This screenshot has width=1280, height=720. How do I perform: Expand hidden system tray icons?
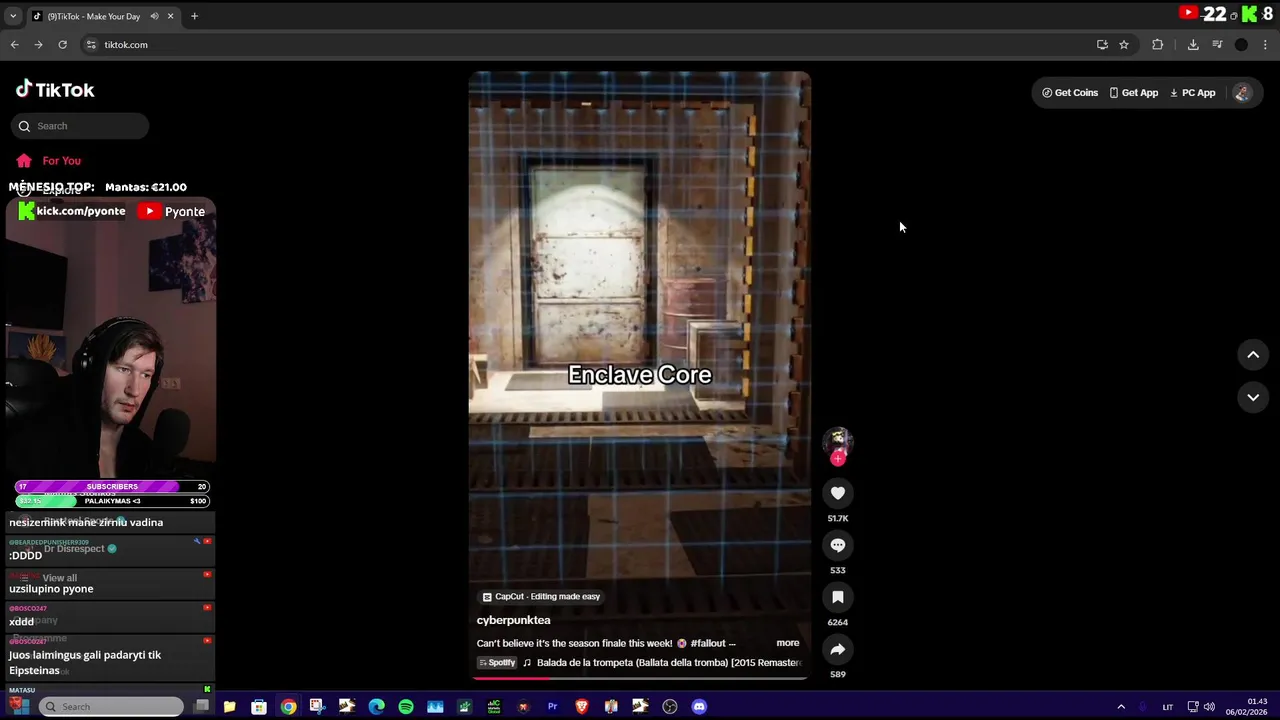click(1121, 707)
